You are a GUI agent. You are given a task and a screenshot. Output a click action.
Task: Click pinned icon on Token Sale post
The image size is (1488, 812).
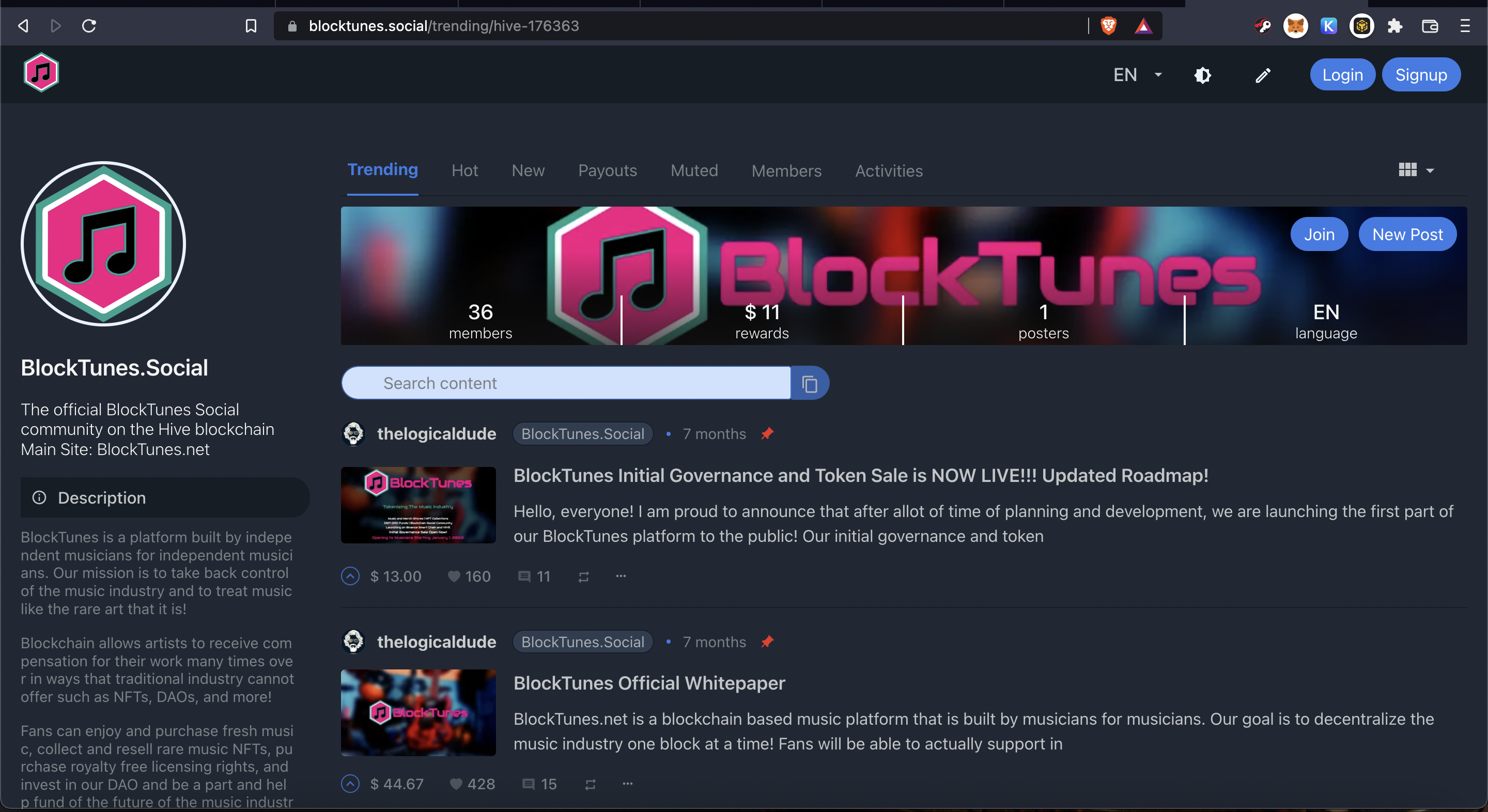[x=767, y=433]
